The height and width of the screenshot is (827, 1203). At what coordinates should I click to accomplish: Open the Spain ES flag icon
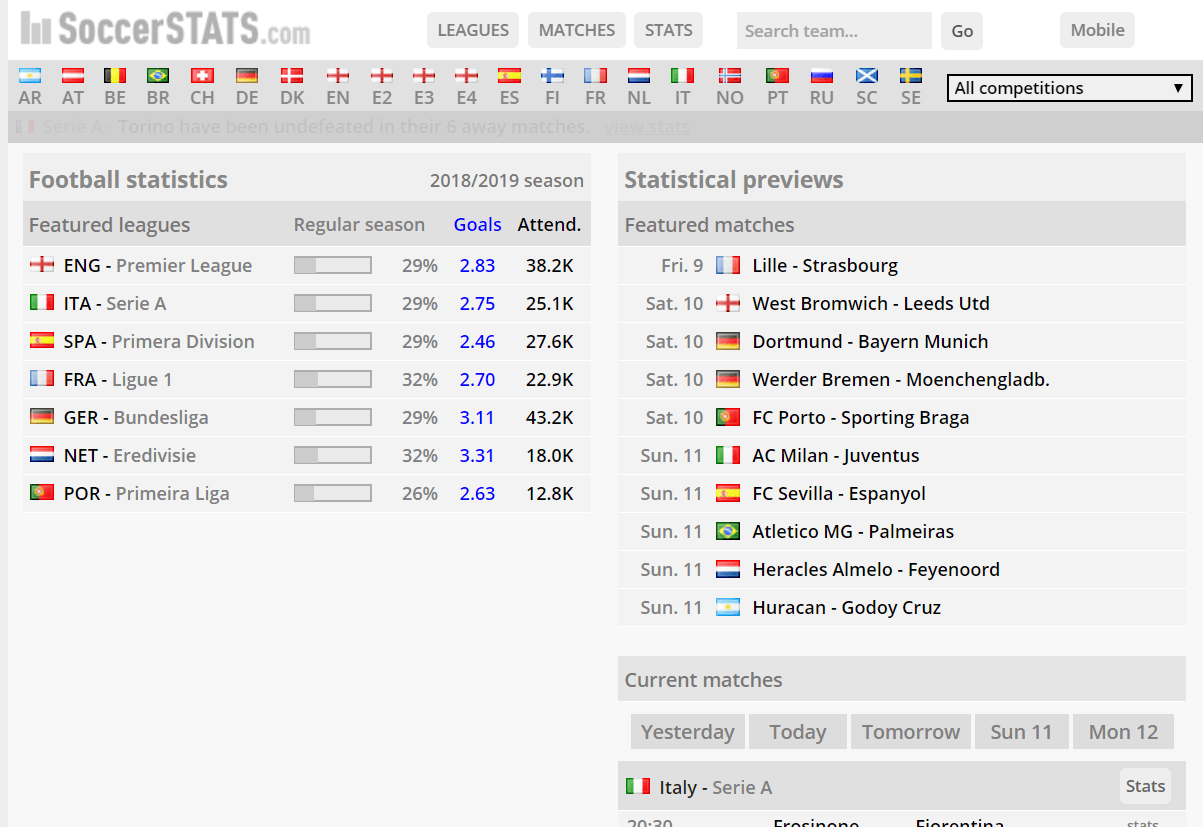pyautogui.click(x=510, y=75)
